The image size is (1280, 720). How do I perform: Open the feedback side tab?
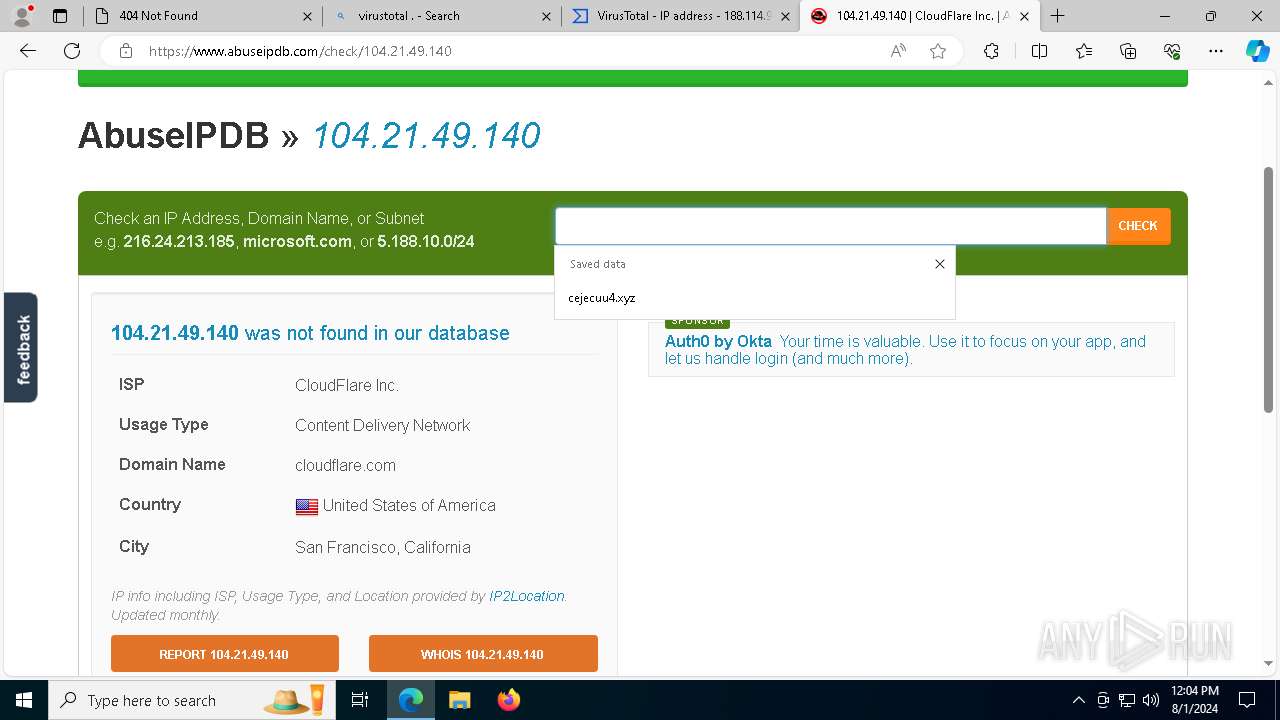21,348
